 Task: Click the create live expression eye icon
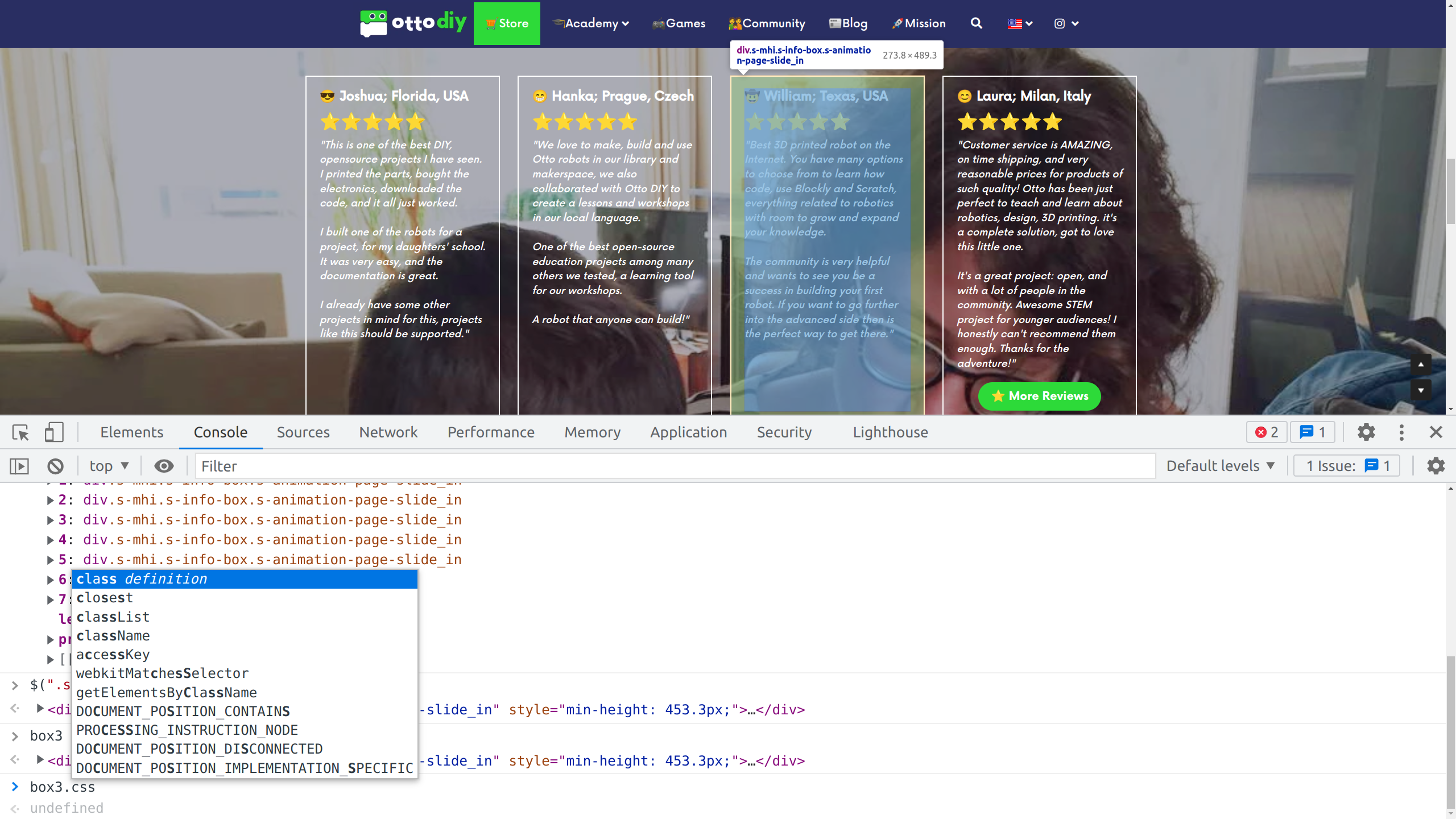pos(164,466)
